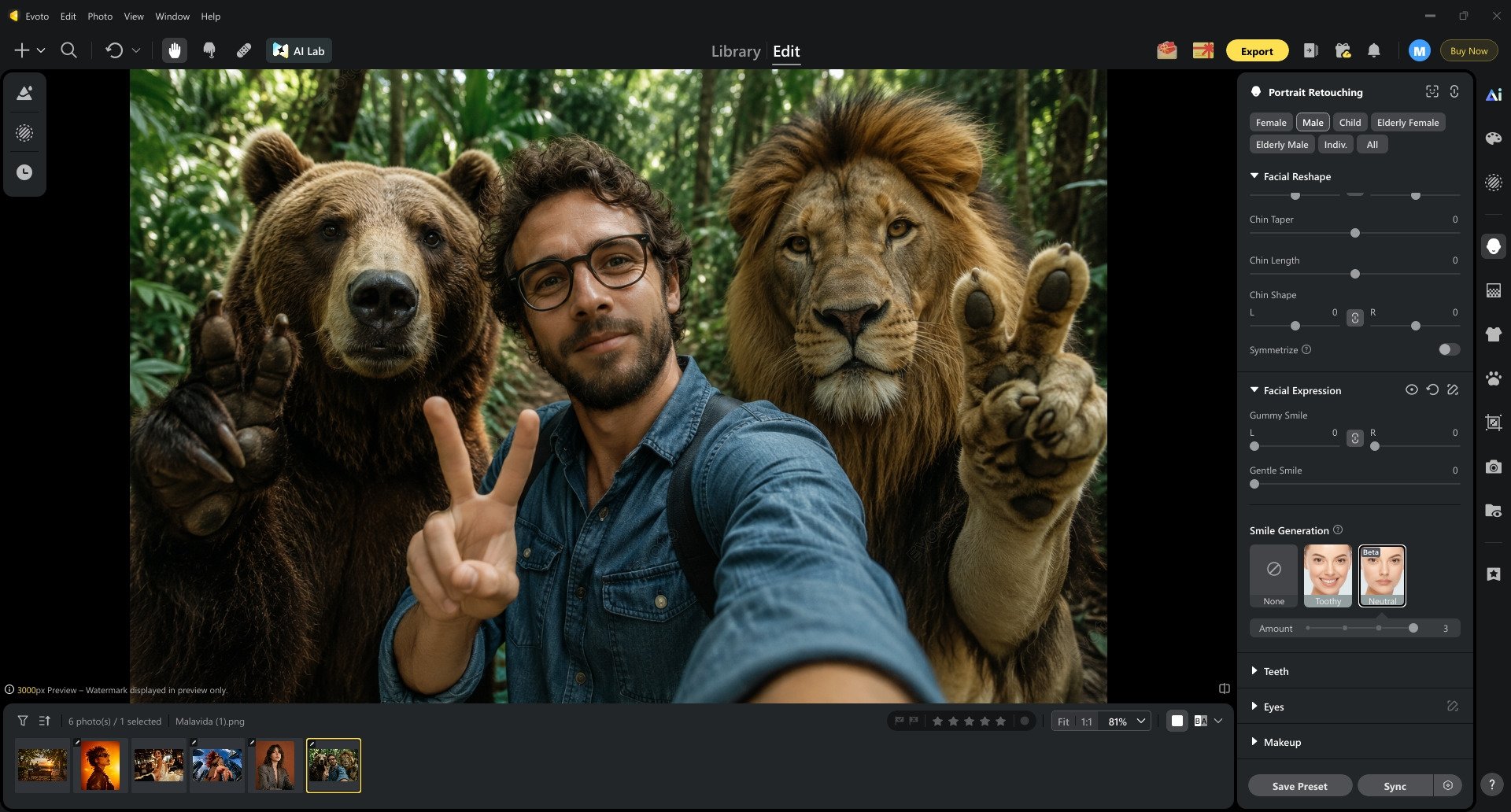Screen dimensions: 1511x812
Task: Select the Female portrait category tab
Action: click(x=1271, y=122)
